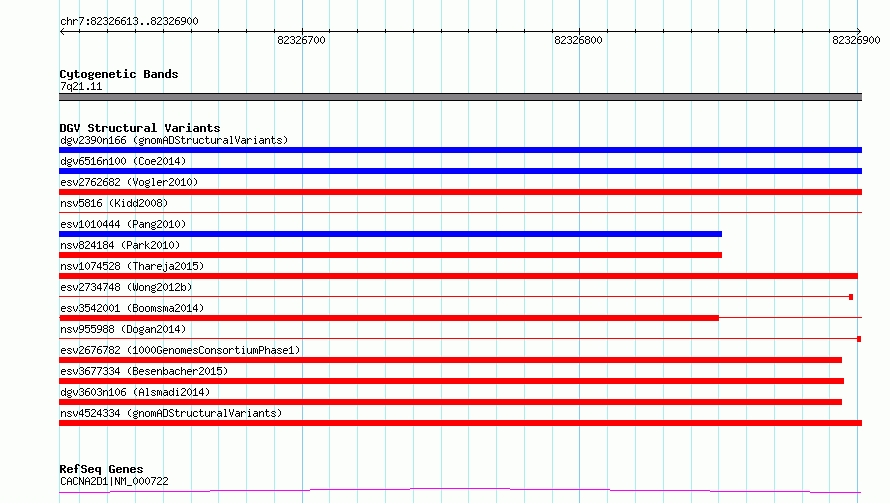Click the red bar under dgv3603n106
The image size is (890, 503).
(x=451, y=402)
